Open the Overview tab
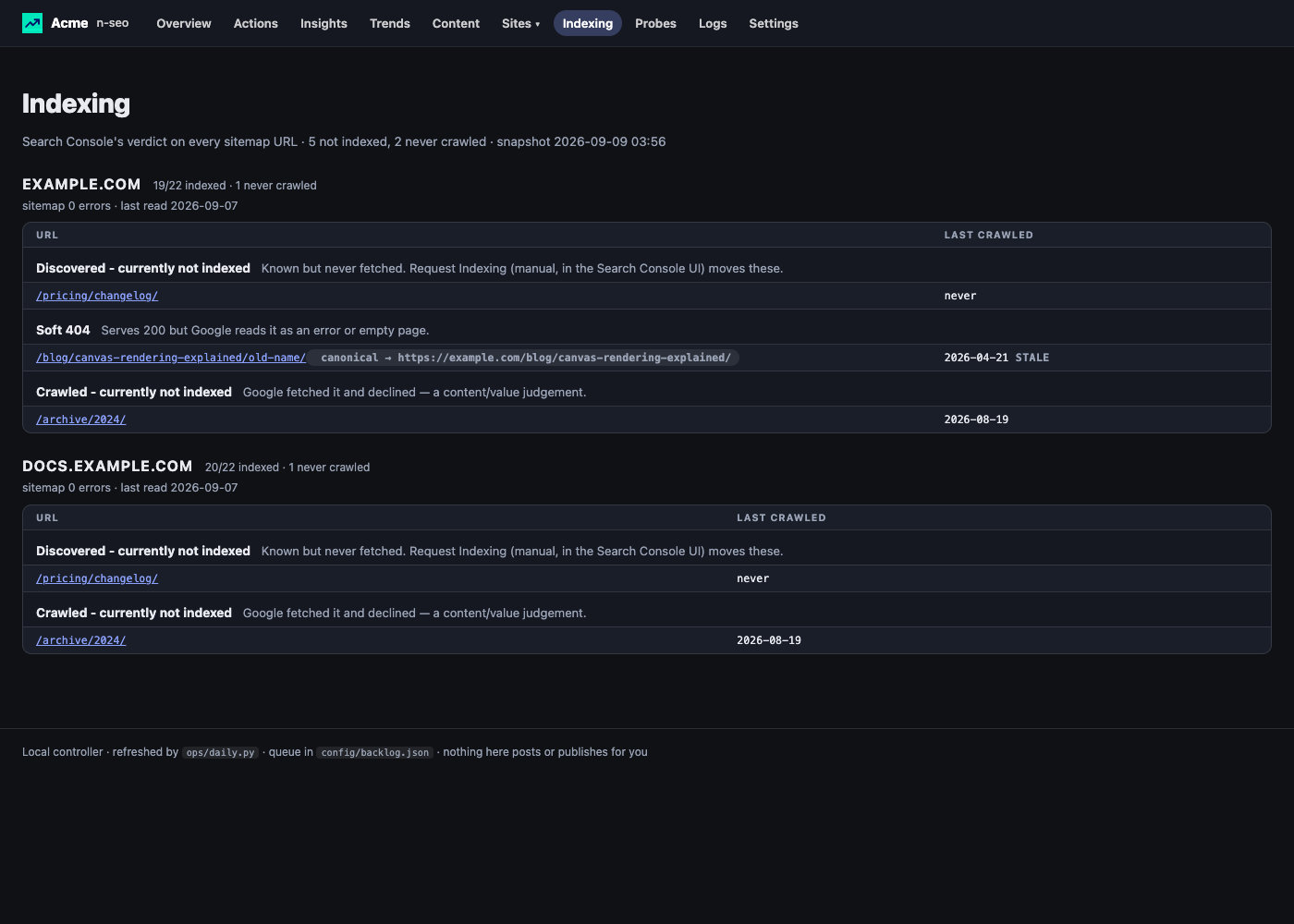 pyautogui.click(x=184, y=23)
